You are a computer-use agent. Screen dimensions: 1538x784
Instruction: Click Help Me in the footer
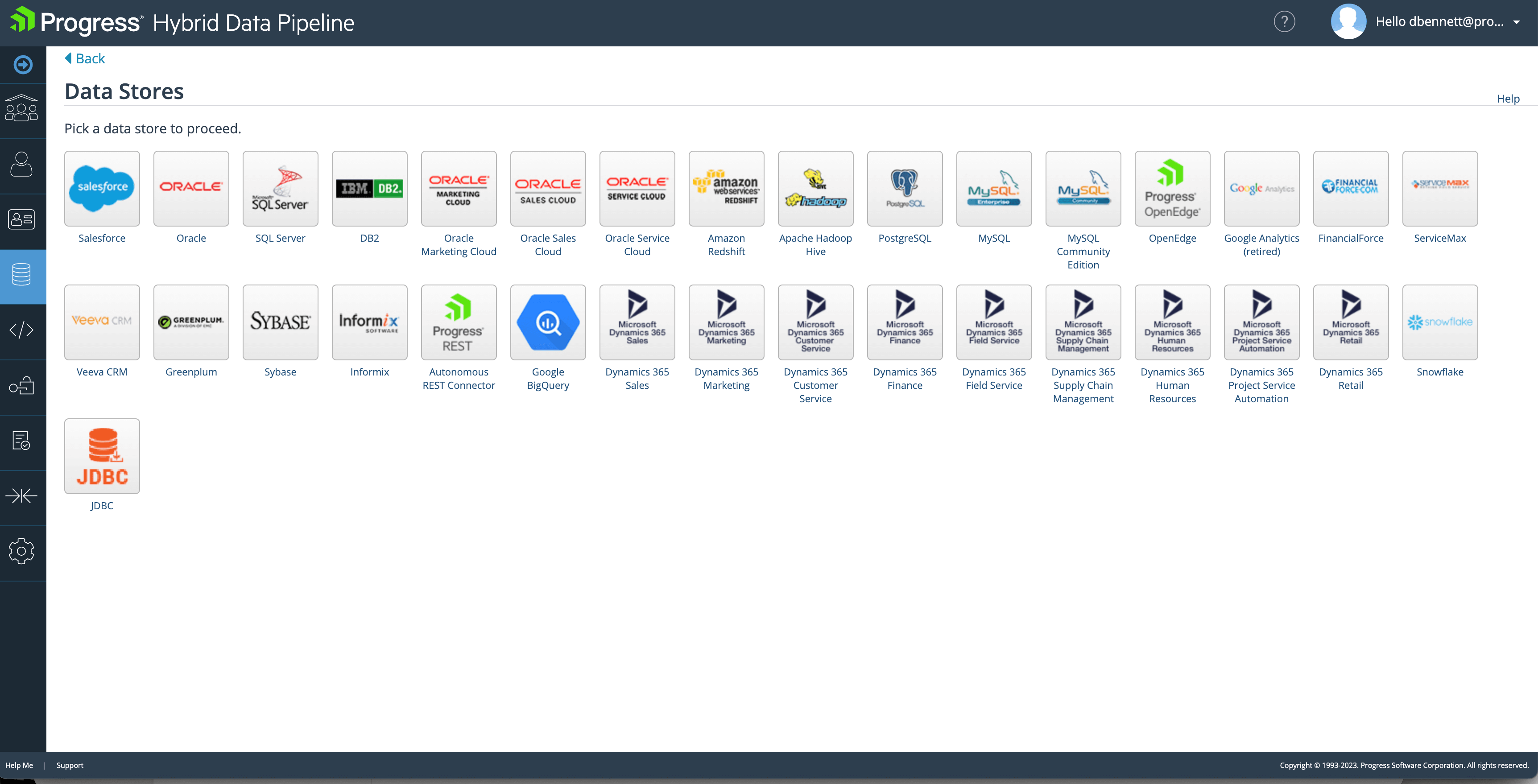[x=19, y=765]
